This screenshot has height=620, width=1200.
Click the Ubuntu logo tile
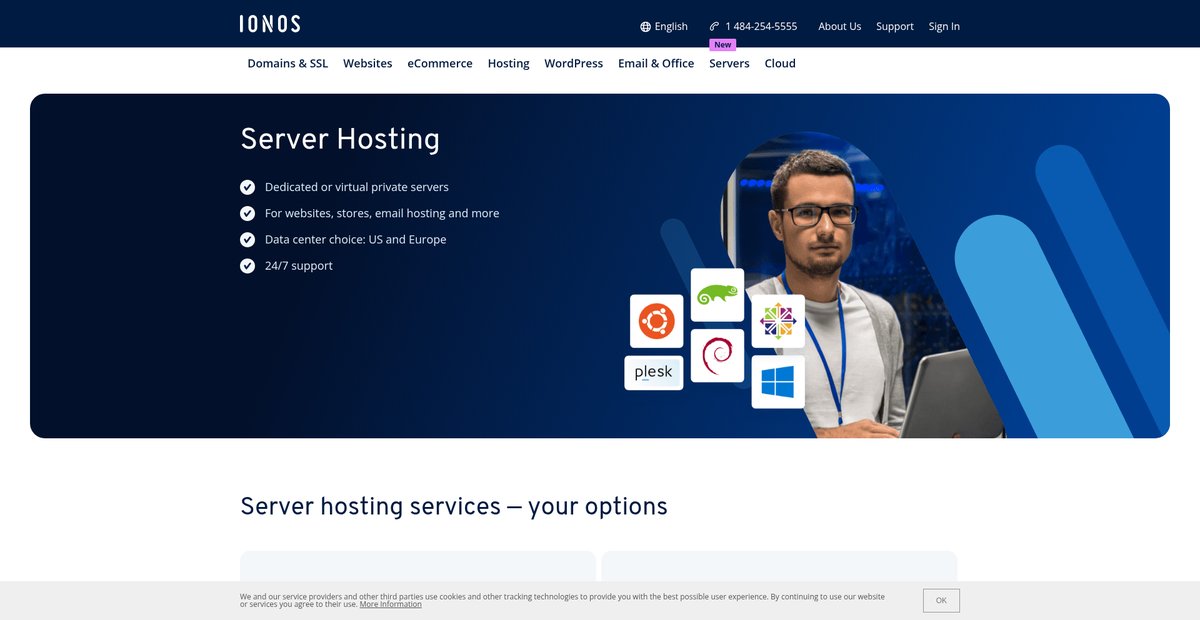657,321
